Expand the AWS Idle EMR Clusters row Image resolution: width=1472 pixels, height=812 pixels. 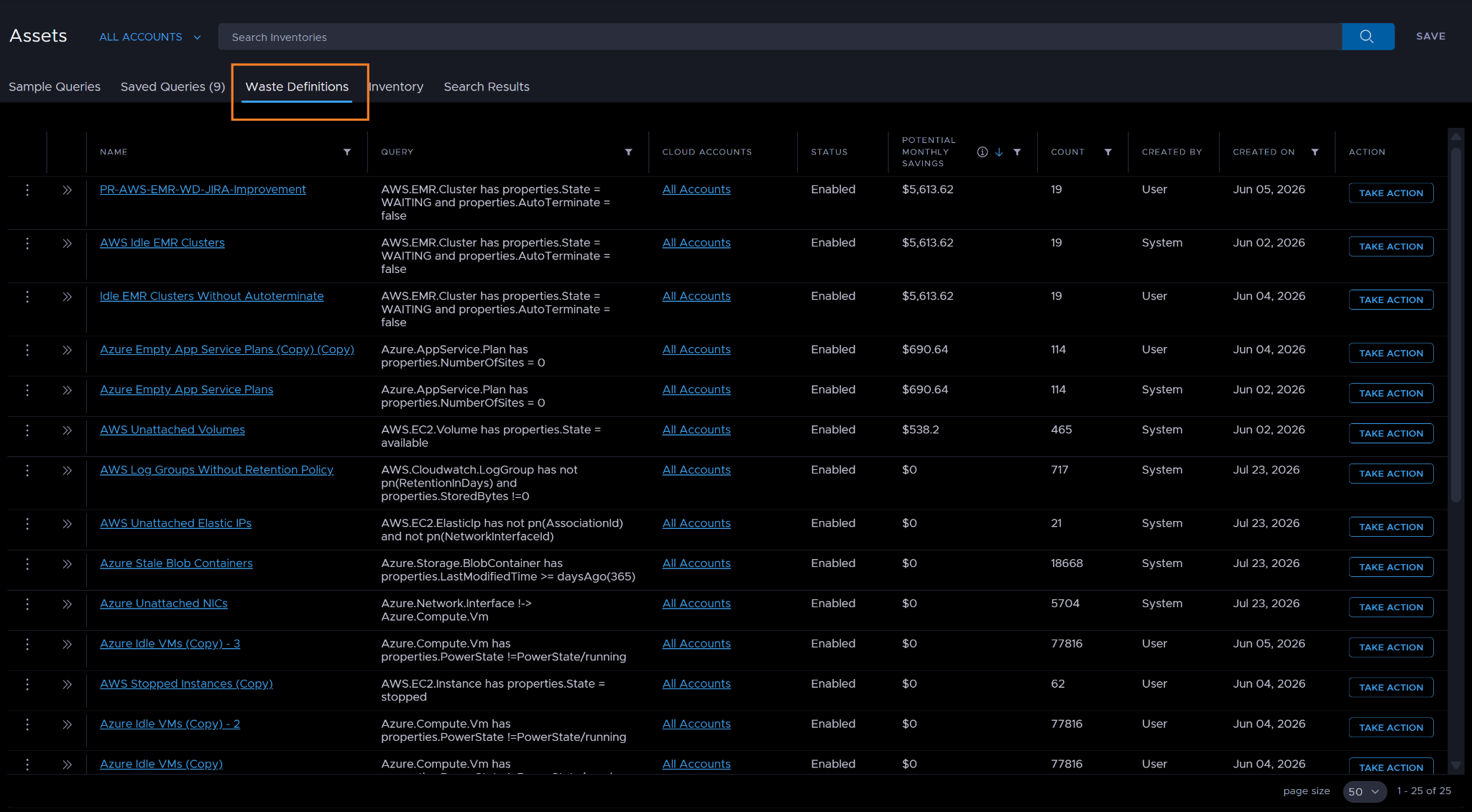click(67, 244)
